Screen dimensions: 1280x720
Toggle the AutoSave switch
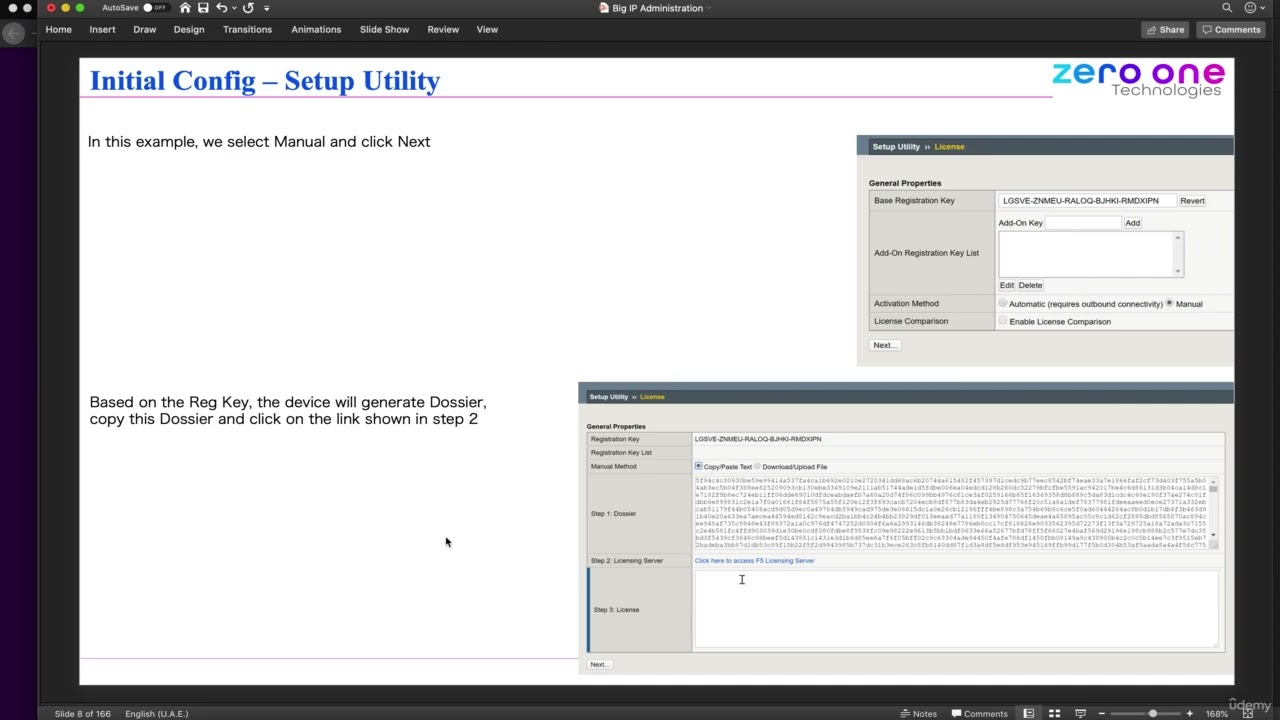[x=155, y=8]
